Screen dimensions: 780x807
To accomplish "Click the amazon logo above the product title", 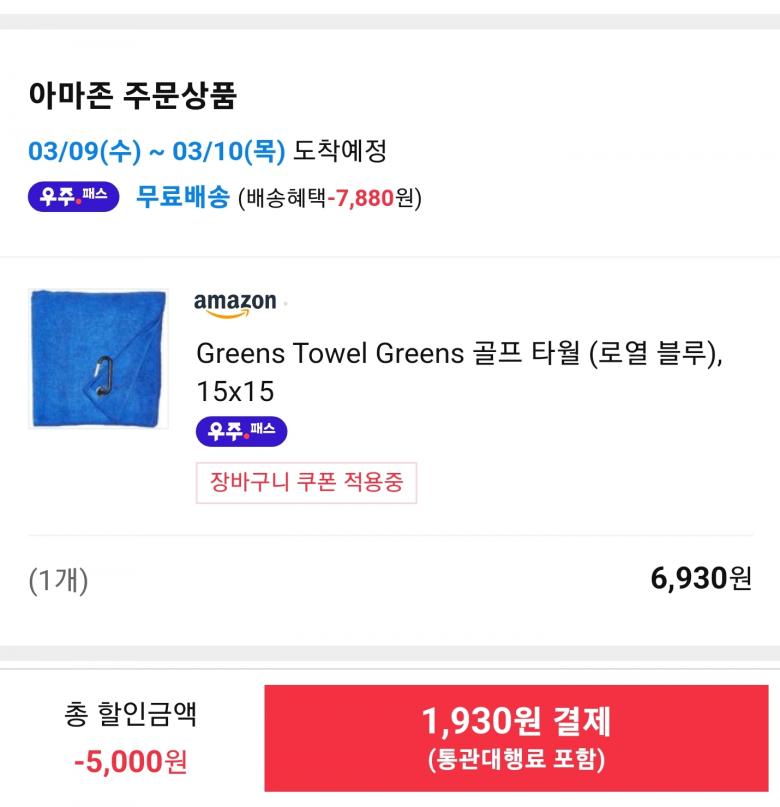I will tap(235, 304).
